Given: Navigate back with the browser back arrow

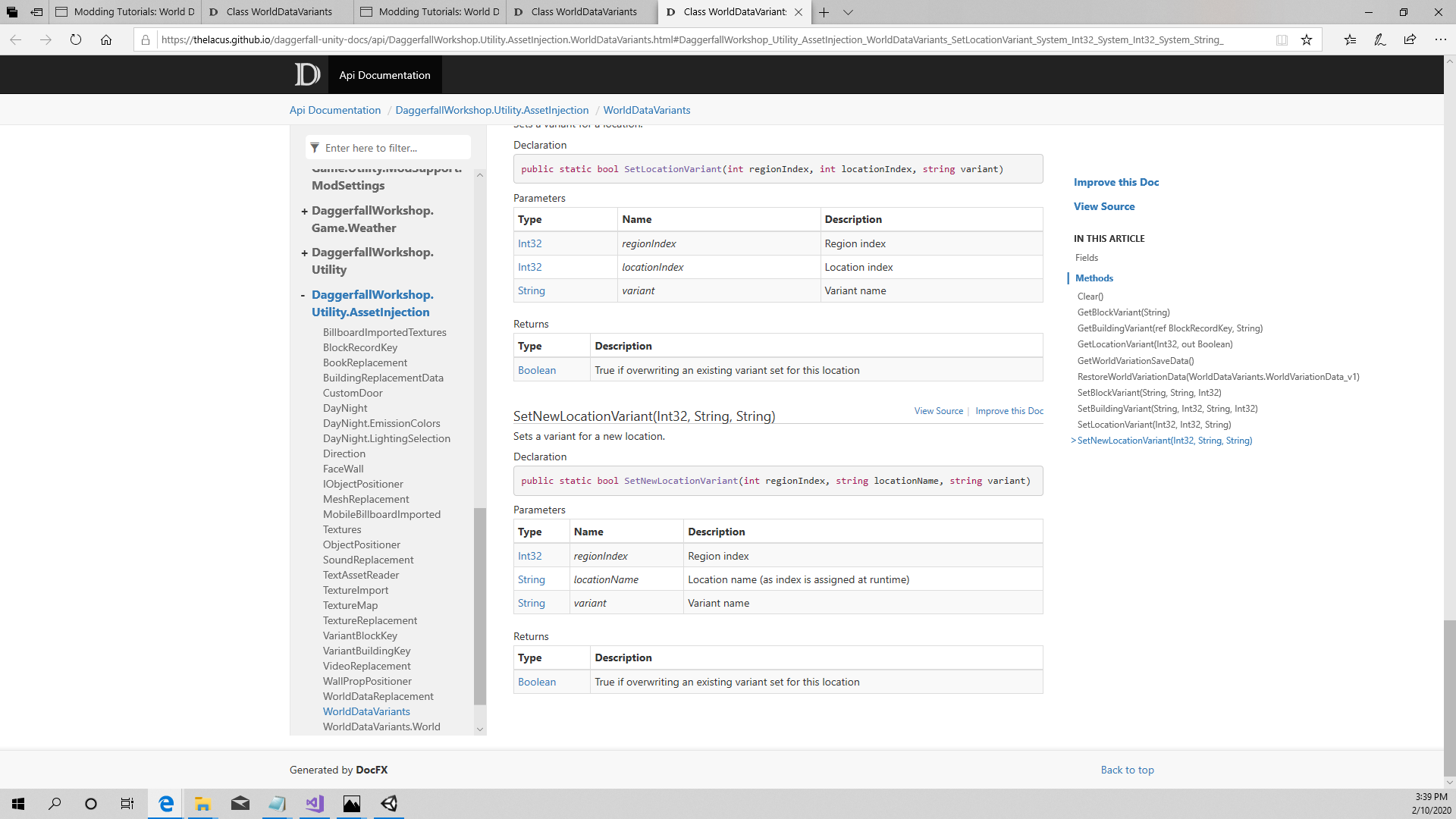Looking at the screenshot, I should pyautogui.click(x=15, y=39).
